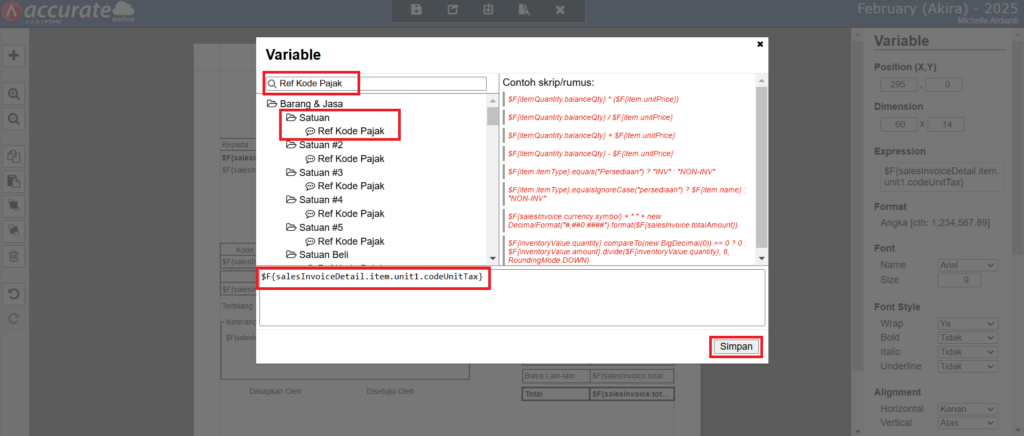Image resolution: width=1024 pixels, height=436 pixels.
Task: Click the zoom in magnifier icon
Action: 15,93
